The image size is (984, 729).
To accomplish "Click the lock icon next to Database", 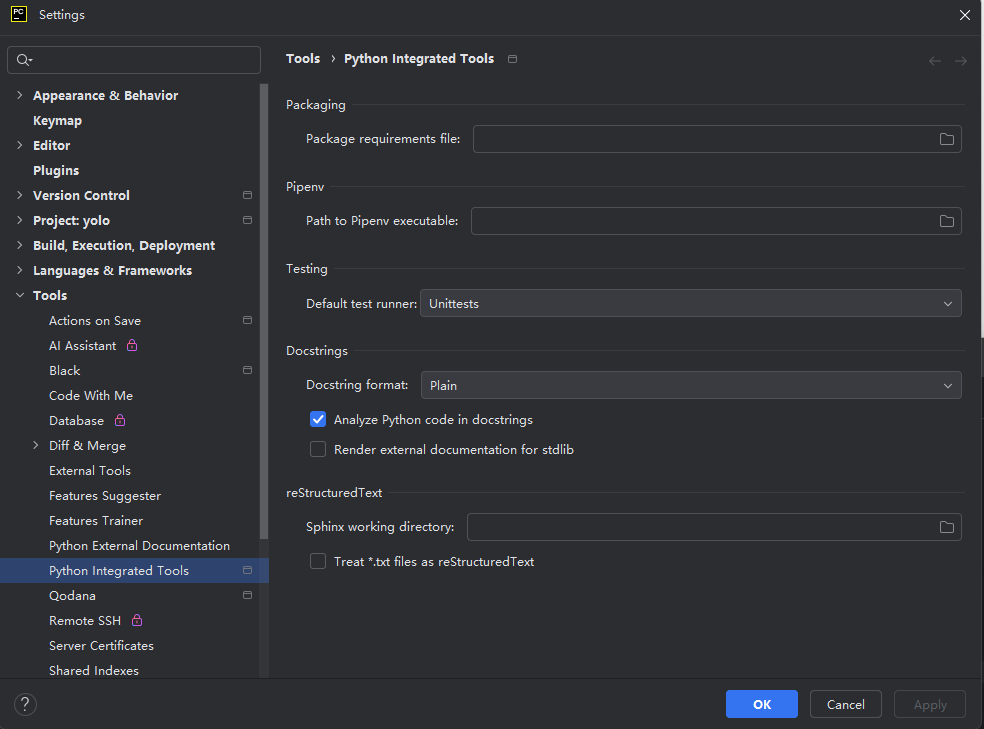I will (x=120, y=420).
